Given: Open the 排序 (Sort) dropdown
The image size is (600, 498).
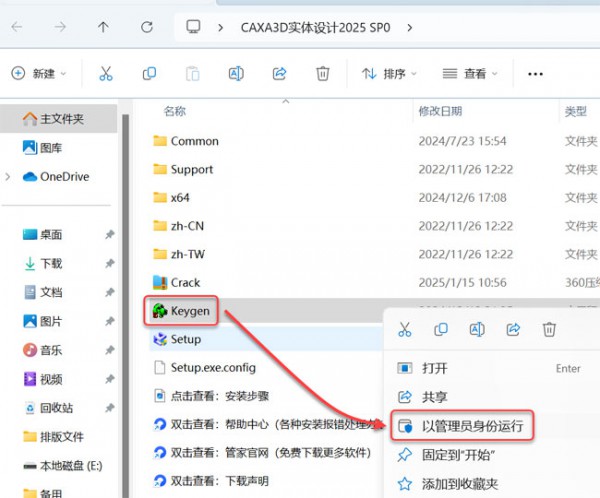Looking at the screenshot, I should 389,73.
